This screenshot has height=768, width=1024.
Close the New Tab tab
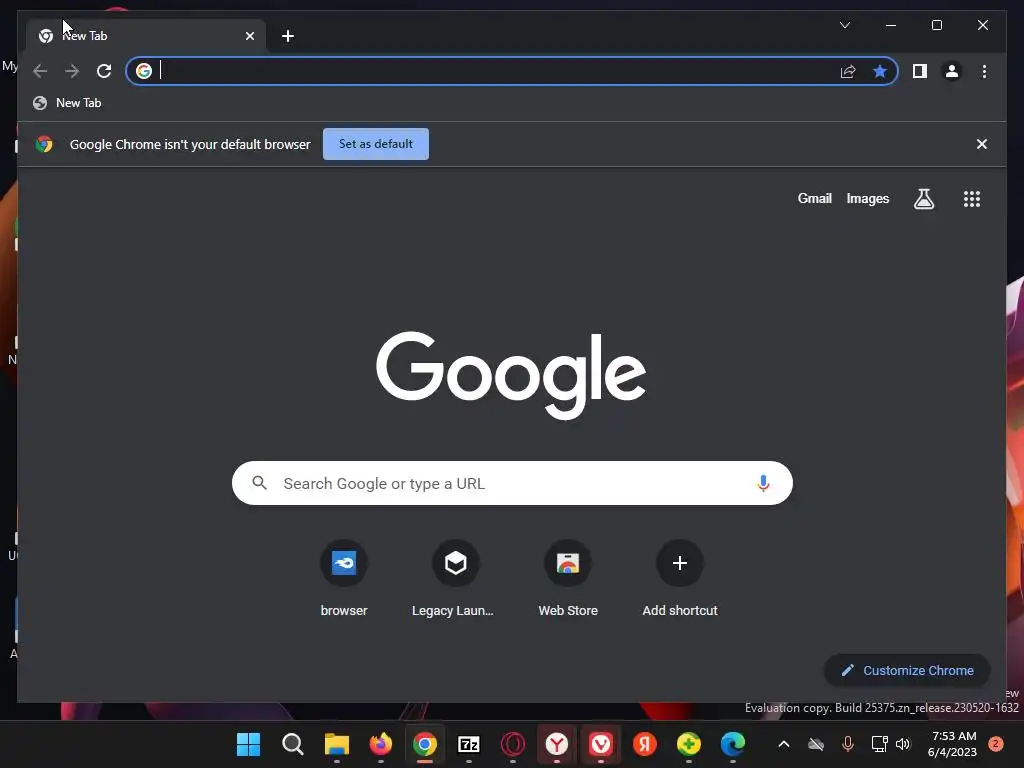(x=249, y=36)
